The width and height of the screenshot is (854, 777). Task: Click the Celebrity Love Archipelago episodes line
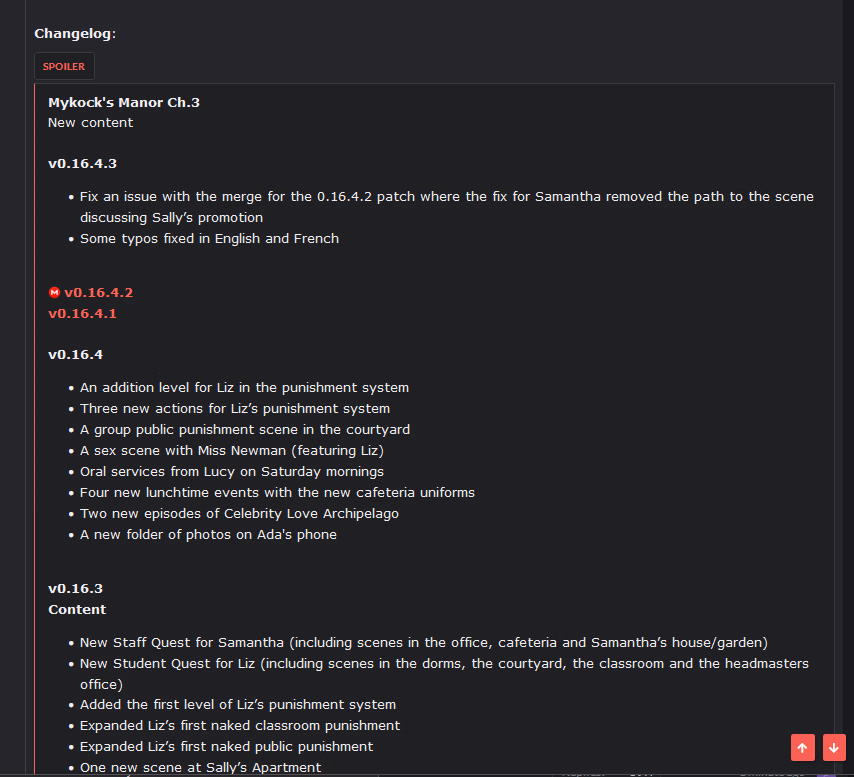click(253, 514)
